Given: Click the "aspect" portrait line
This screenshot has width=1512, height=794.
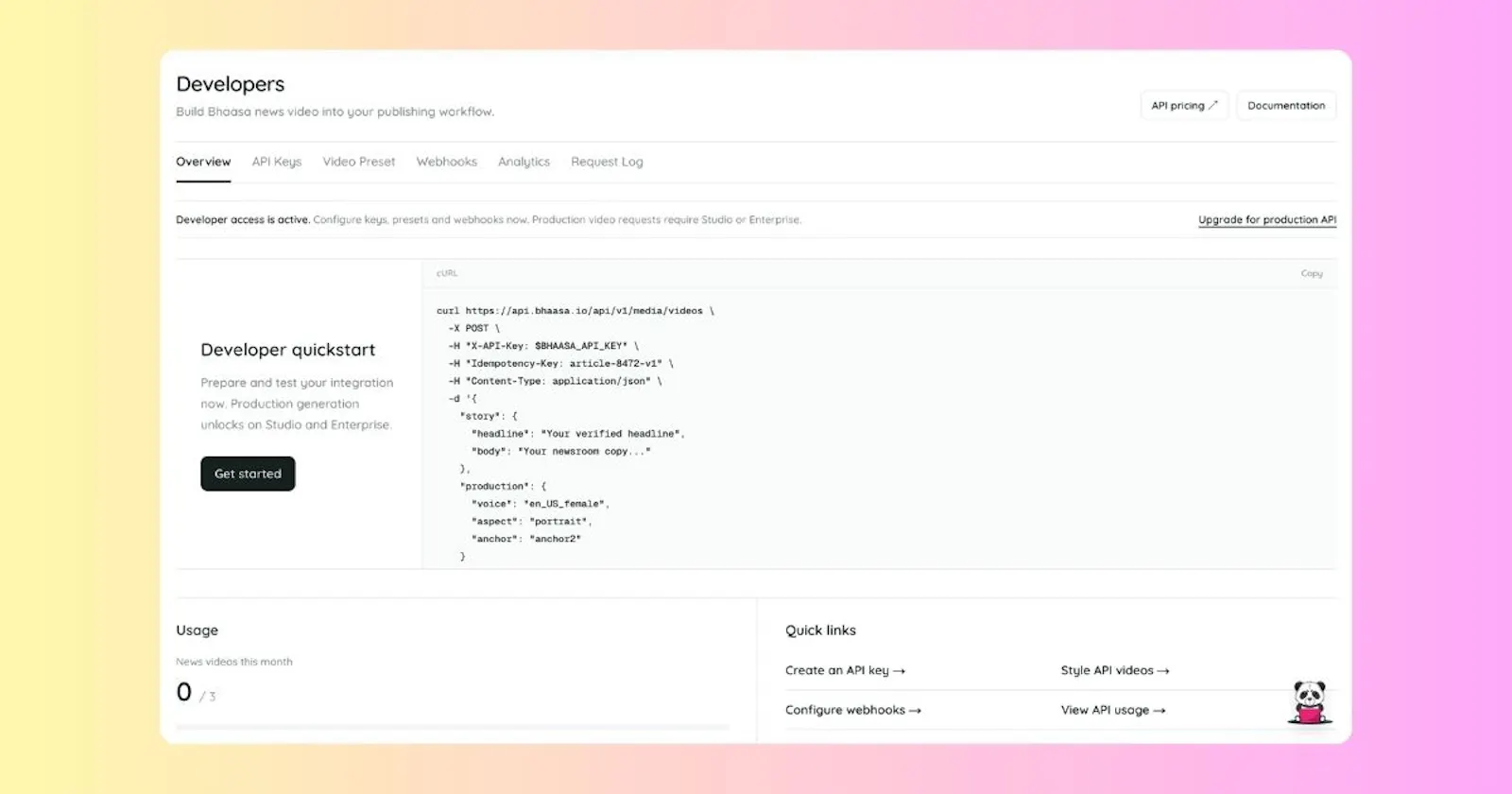Looking at the screenshot, I should tap(532, 522).
